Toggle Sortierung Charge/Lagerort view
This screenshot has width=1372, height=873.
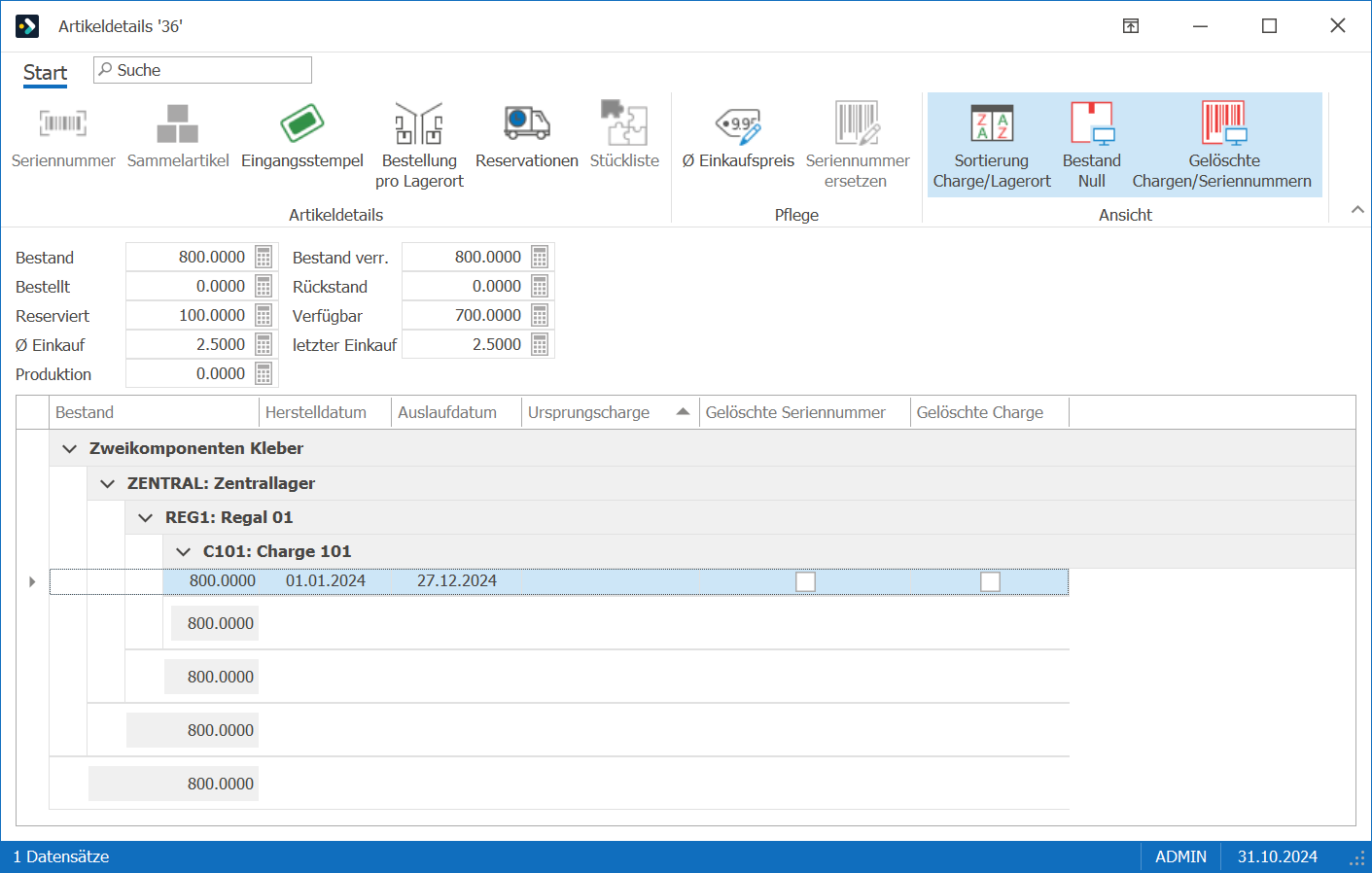coord(992,145)
